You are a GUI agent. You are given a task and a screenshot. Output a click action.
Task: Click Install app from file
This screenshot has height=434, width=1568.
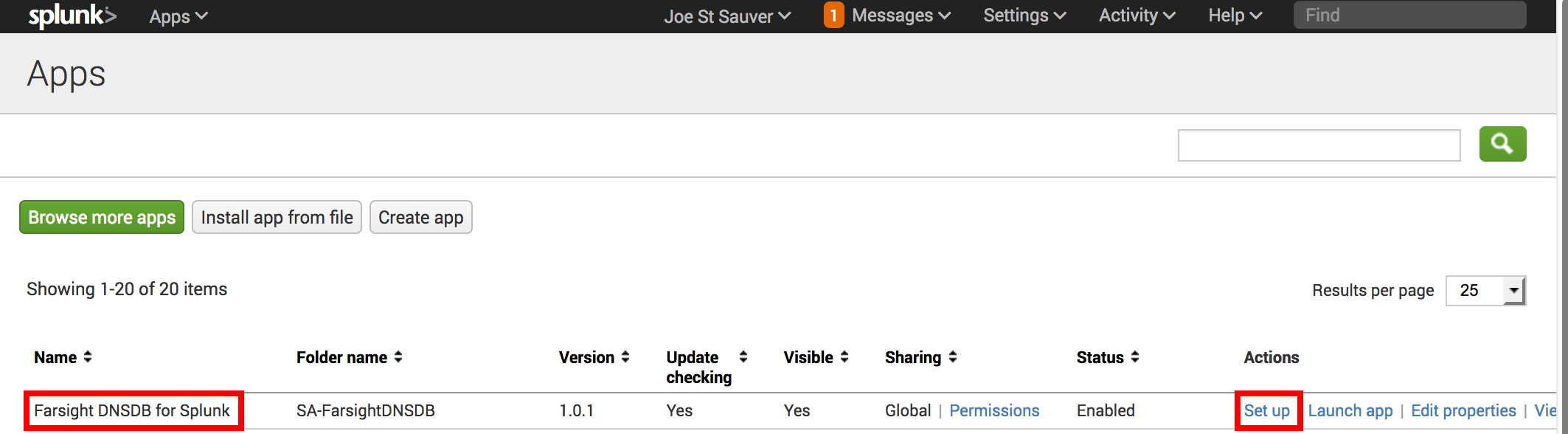pos(277,216)
